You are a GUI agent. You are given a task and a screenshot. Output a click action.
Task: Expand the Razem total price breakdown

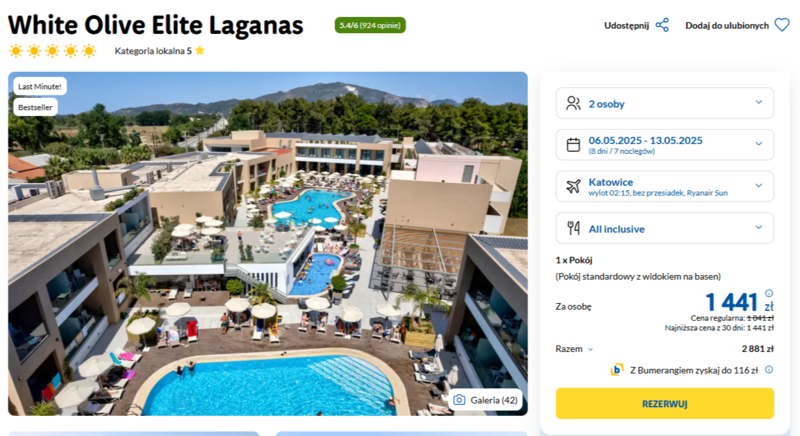tap(574, 349)
